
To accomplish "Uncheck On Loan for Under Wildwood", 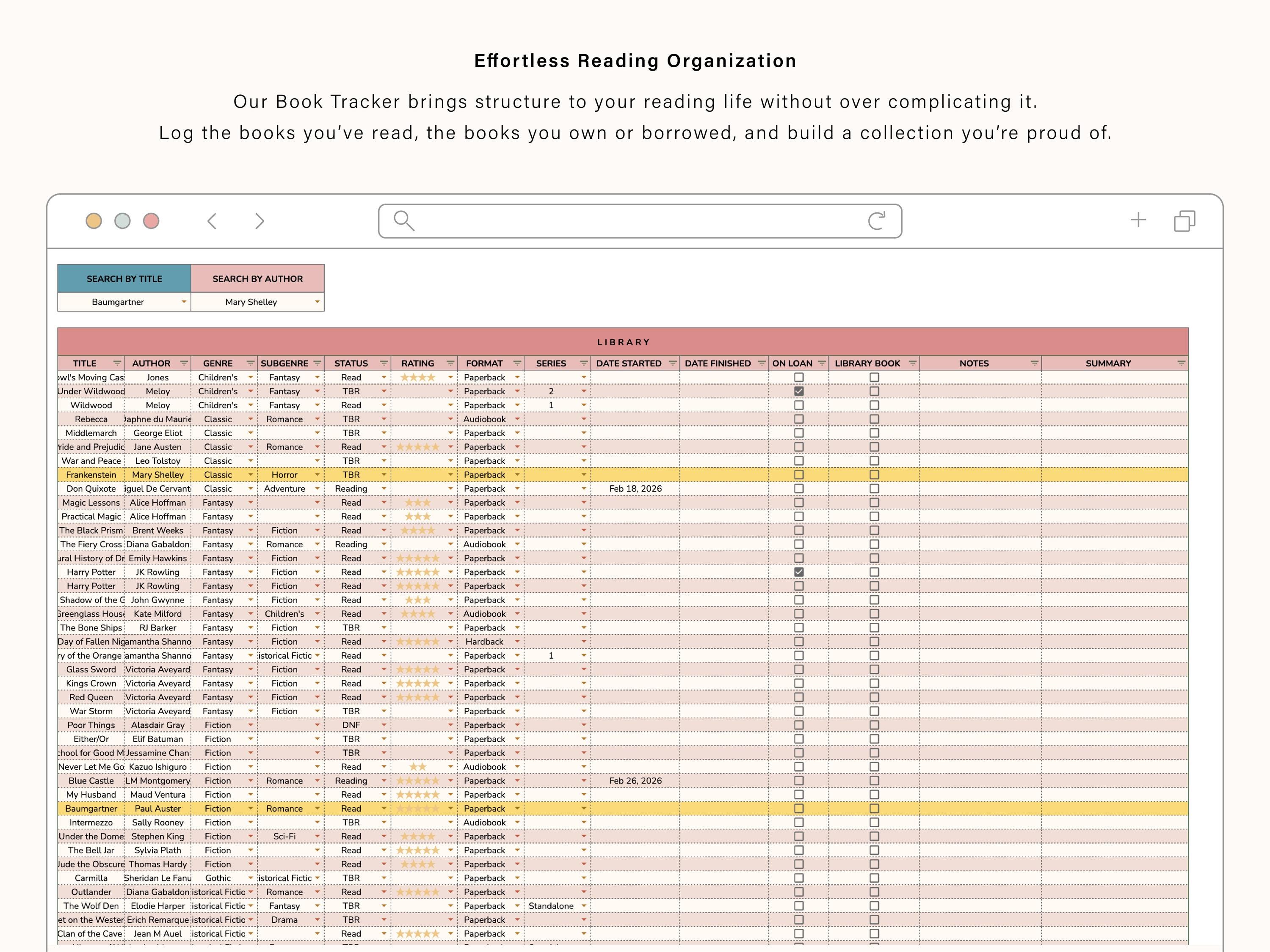I will (x=799, y=391).
